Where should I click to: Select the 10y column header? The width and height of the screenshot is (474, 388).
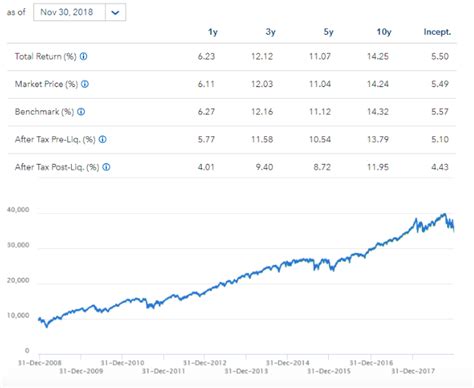tap(384, 32)
